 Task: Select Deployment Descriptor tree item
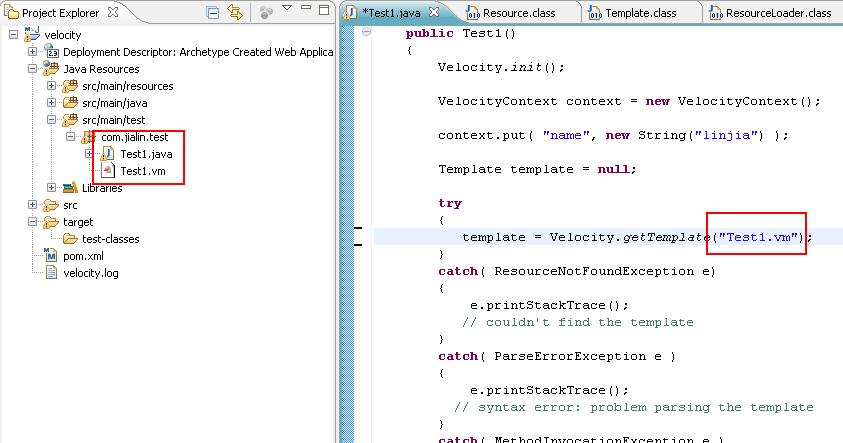coord(198,52)
